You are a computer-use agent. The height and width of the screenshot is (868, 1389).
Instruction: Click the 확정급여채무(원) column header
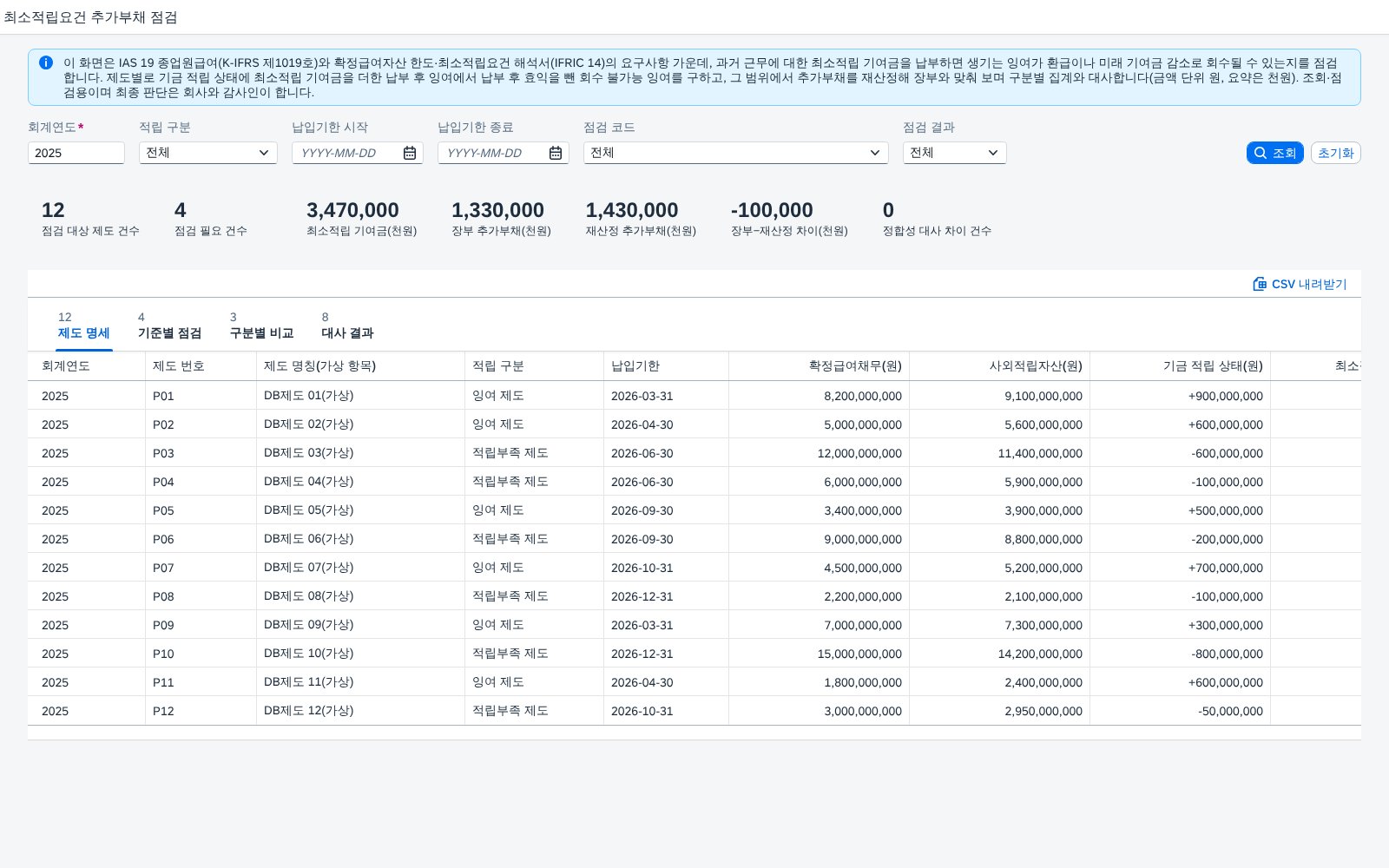[819, 366]
